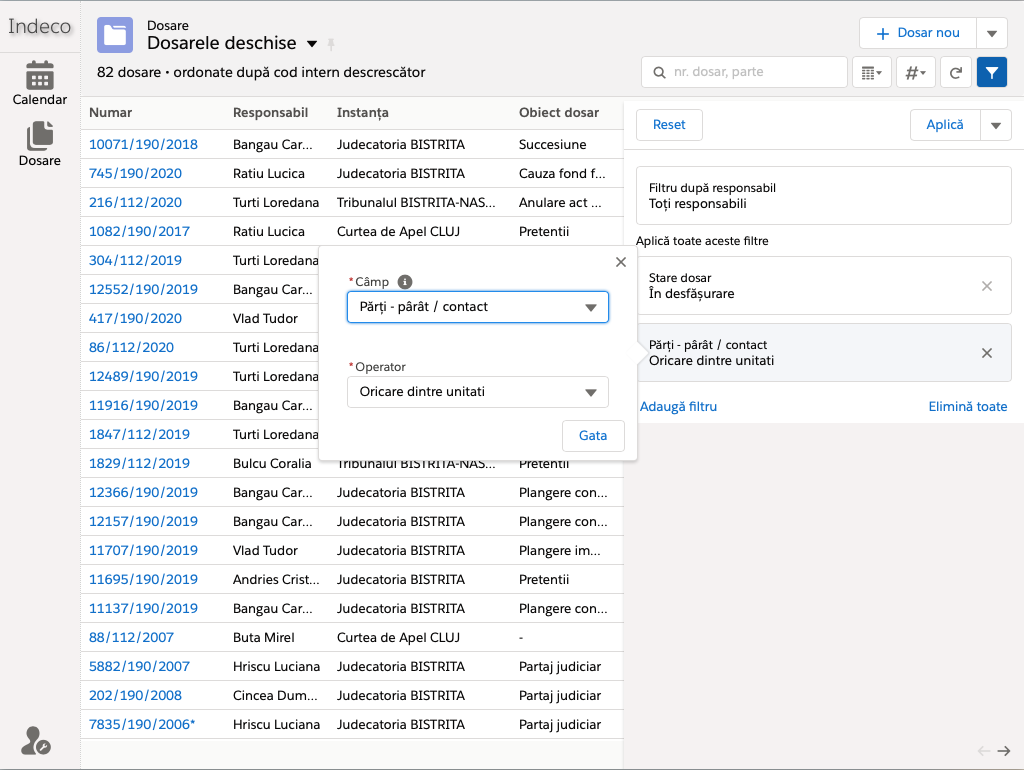Click the refresh list icon
The image size is (1024, 770).
(x=956, y=72)
